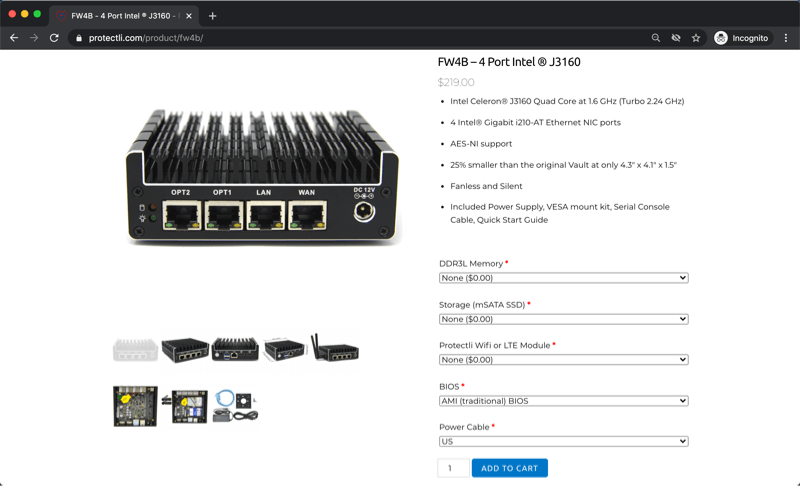The width and height of the screenshot is (800, 486).
Task: Select the open motherboard thumbnail
Action: [135, 406]
